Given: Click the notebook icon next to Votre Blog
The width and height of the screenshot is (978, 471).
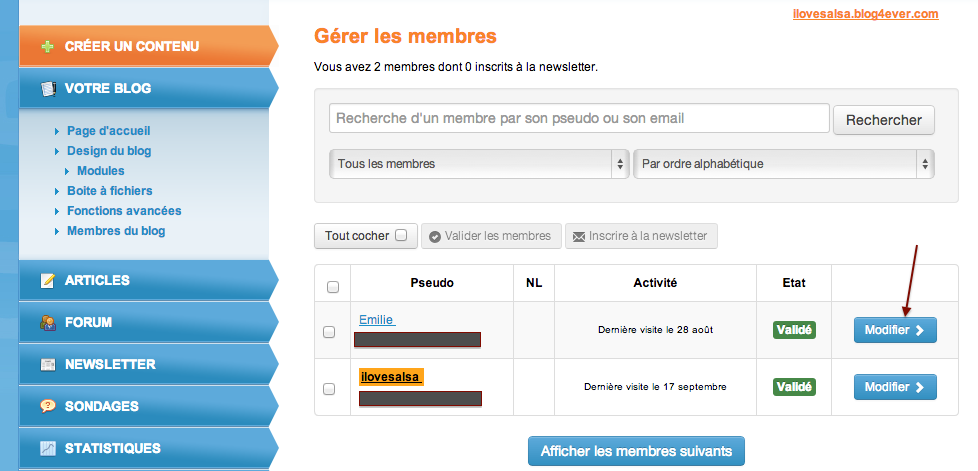Looking at the screenshot, I should [x=48, y=89].
